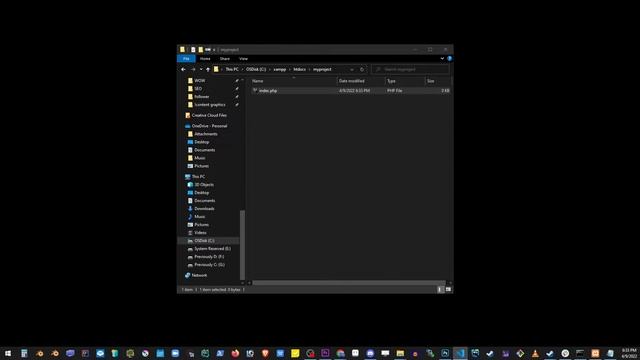Click xampp breadcrumb in address bar
Screen dimensions: 640x360
[280, 69]
